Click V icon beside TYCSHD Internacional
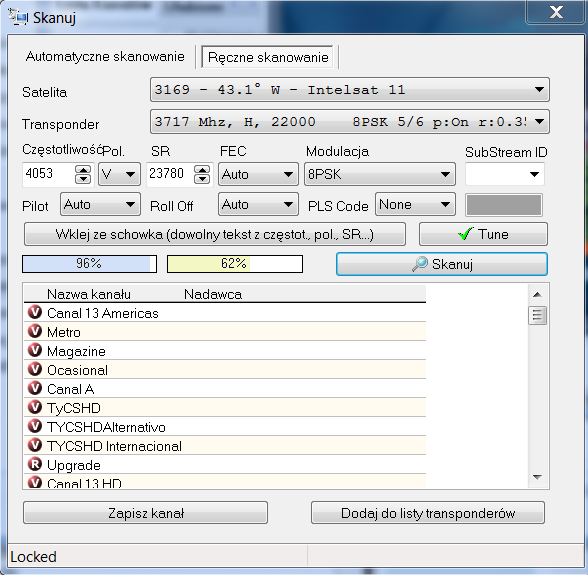 [x=35, y=445]
